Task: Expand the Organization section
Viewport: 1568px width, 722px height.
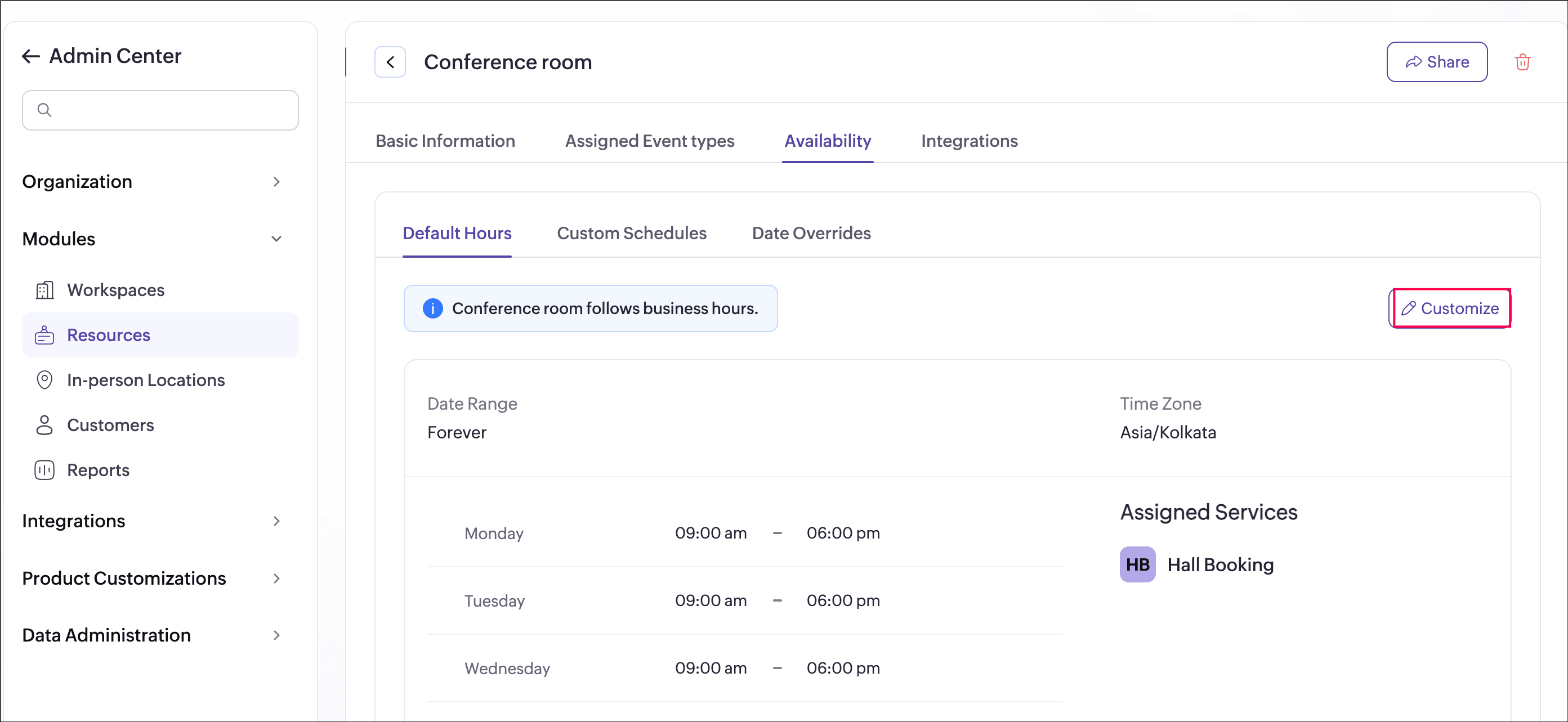Action: (276, 182)
